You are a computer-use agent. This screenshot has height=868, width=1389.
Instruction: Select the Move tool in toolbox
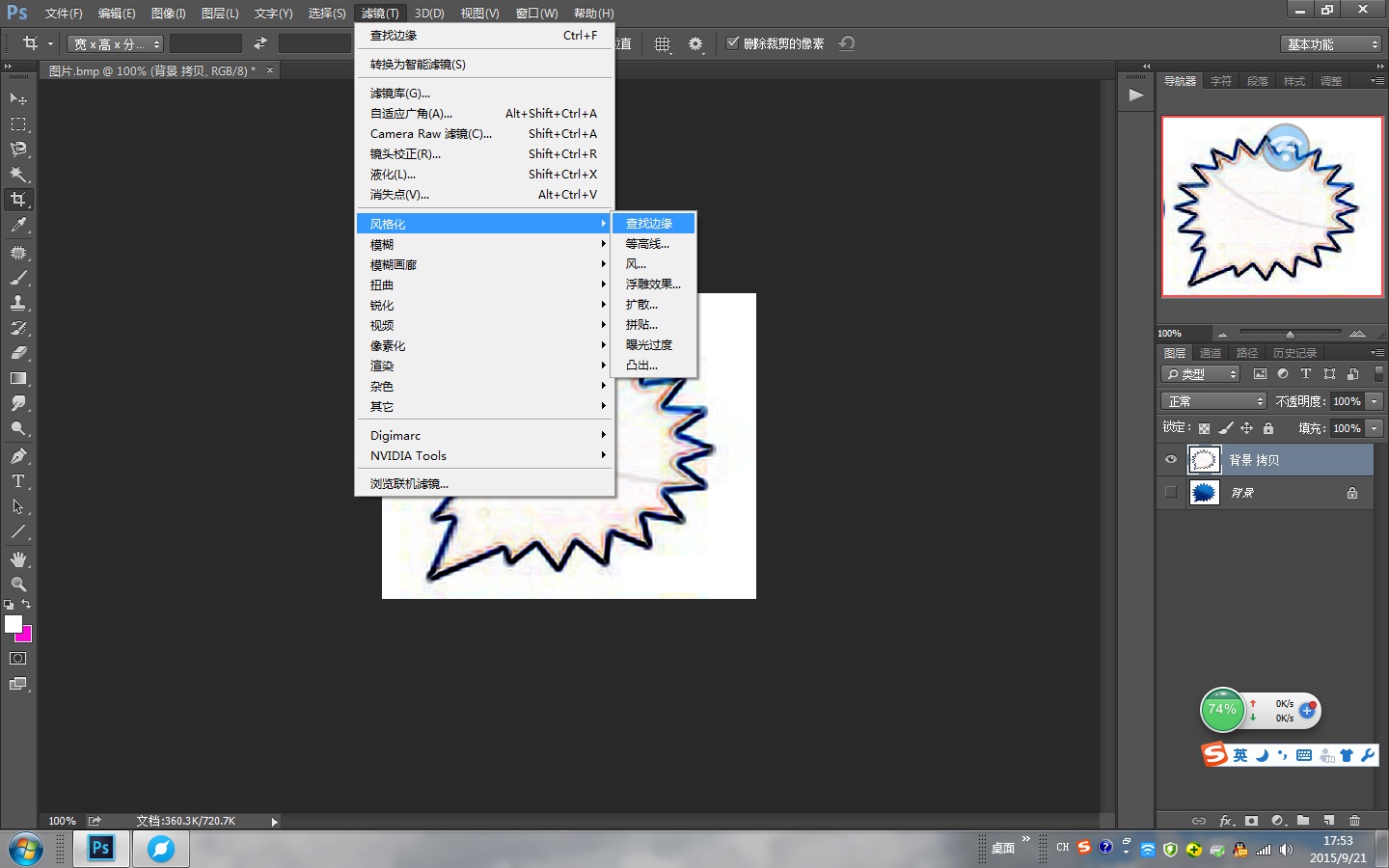tap(18, 98)
